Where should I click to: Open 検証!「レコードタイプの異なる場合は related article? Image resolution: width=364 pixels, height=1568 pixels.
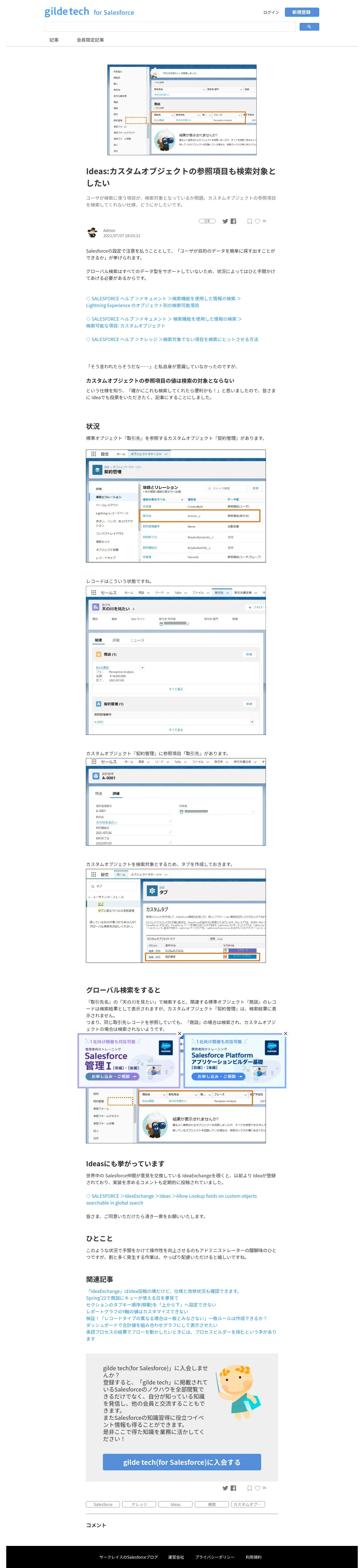[177, 1318]
